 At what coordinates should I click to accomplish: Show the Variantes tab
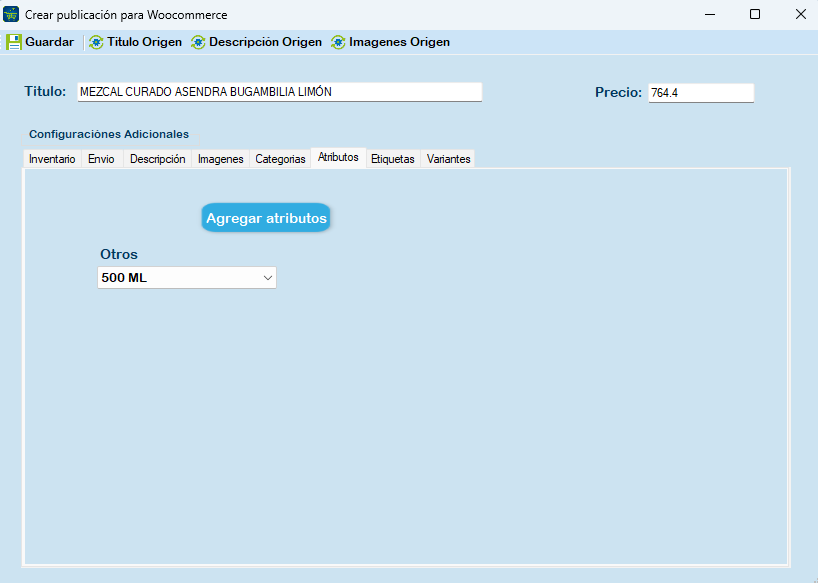448,159
